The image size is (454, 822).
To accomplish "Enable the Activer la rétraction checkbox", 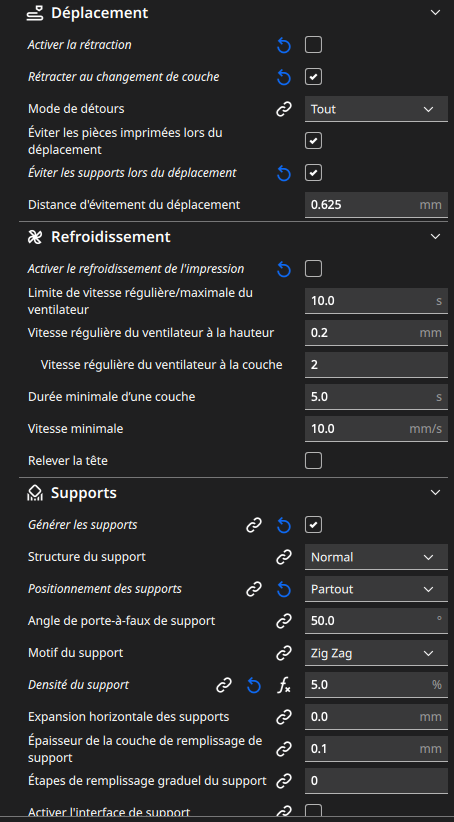I will (314, 45).
